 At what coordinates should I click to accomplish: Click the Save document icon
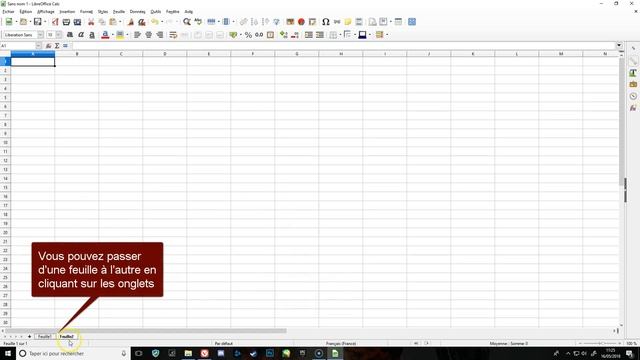point(38,22)
